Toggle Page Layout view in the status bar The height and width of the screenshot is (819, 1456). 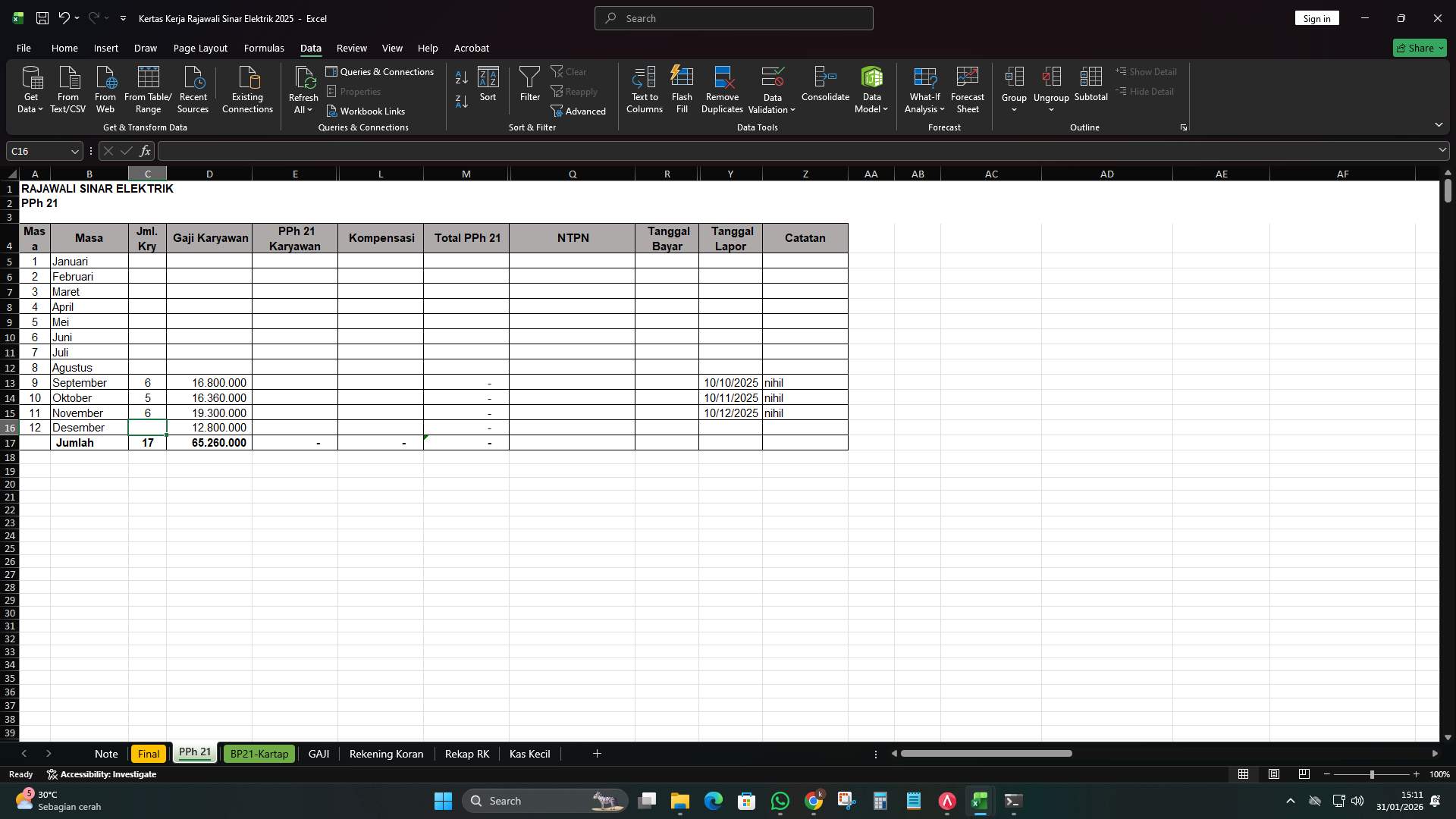click(1273, 774)
